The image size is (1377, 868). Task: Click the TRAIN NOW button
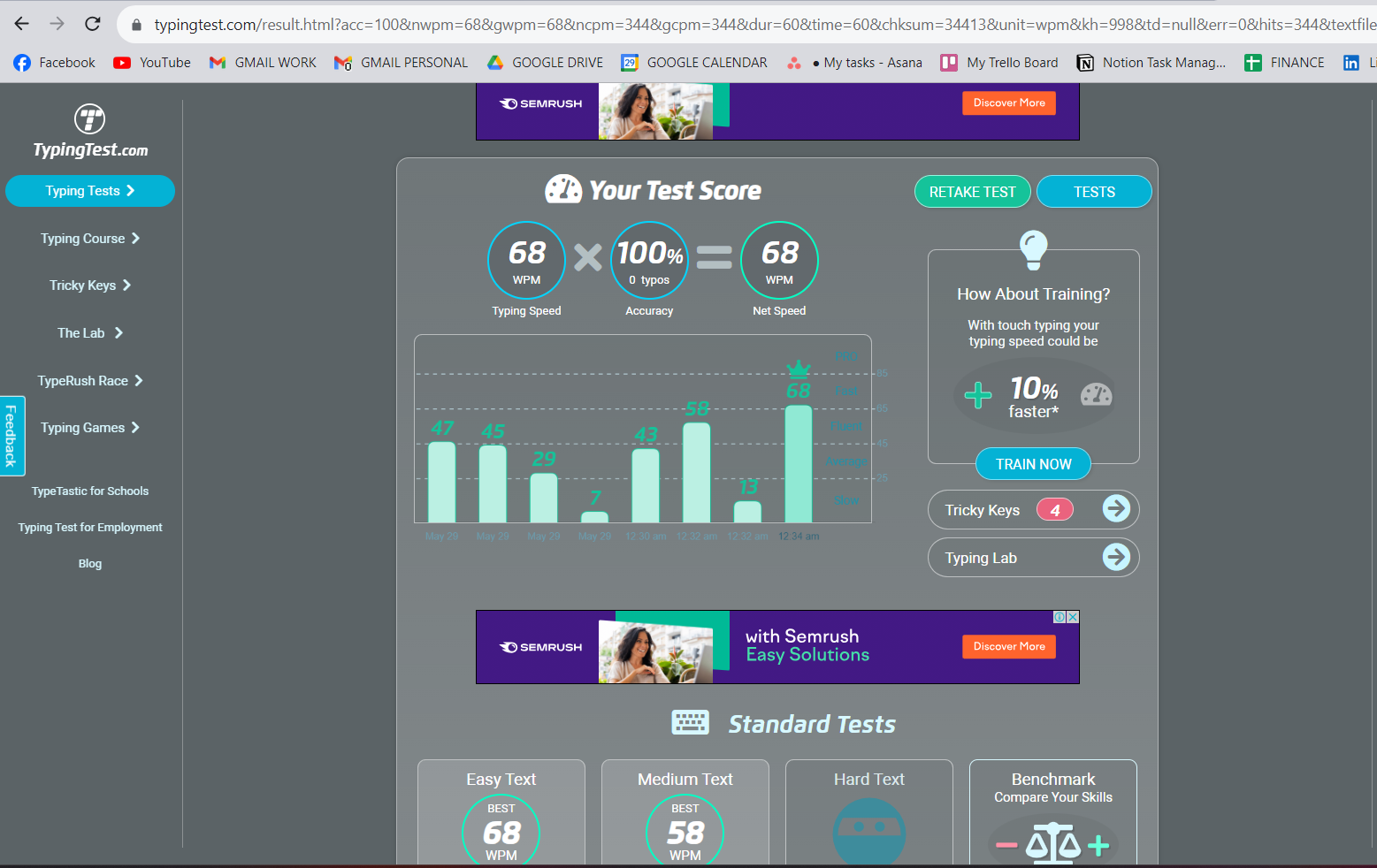1033,464
